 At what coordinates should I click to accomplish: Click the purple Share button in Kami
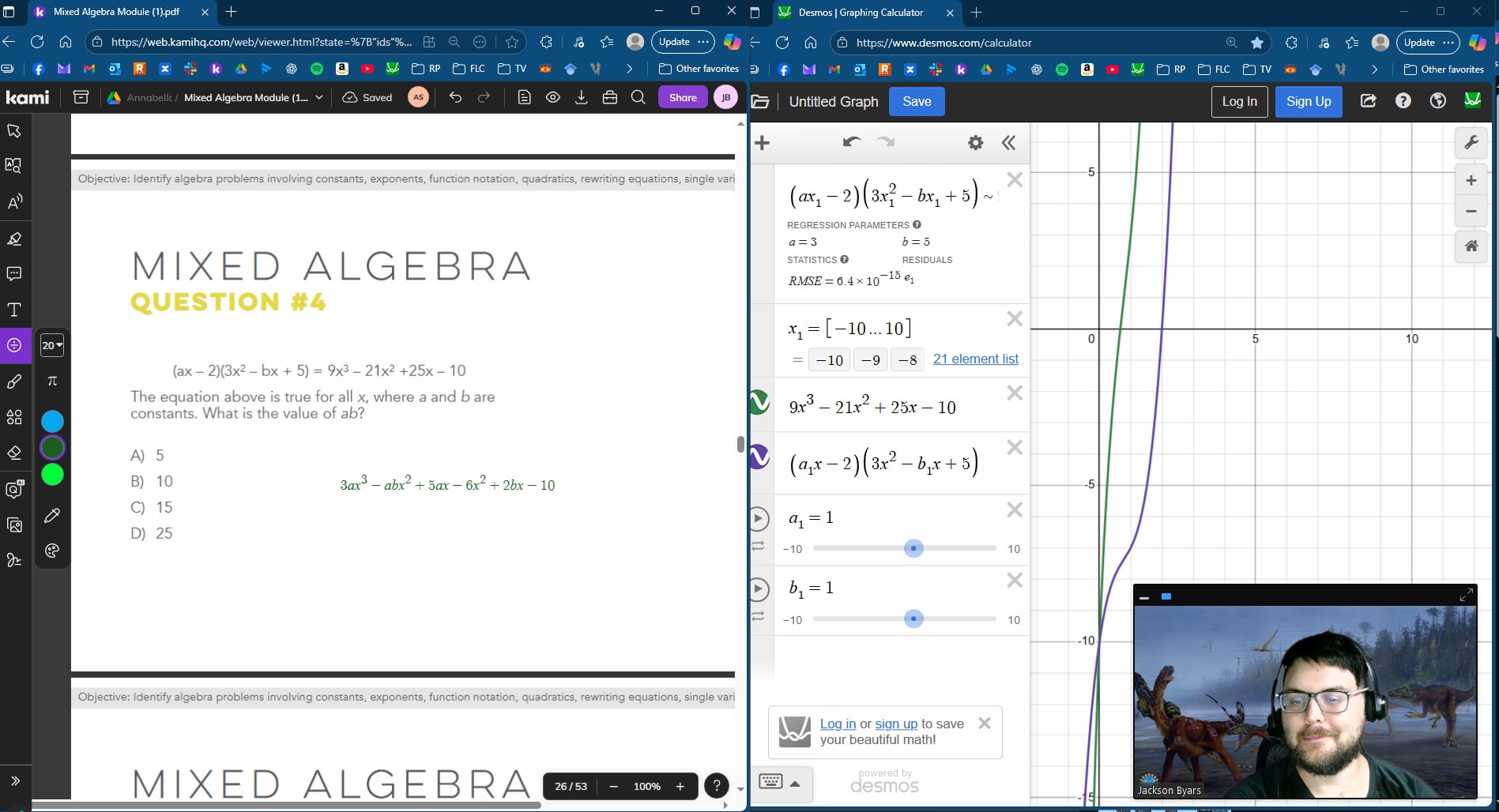click(x=683, y=97)
